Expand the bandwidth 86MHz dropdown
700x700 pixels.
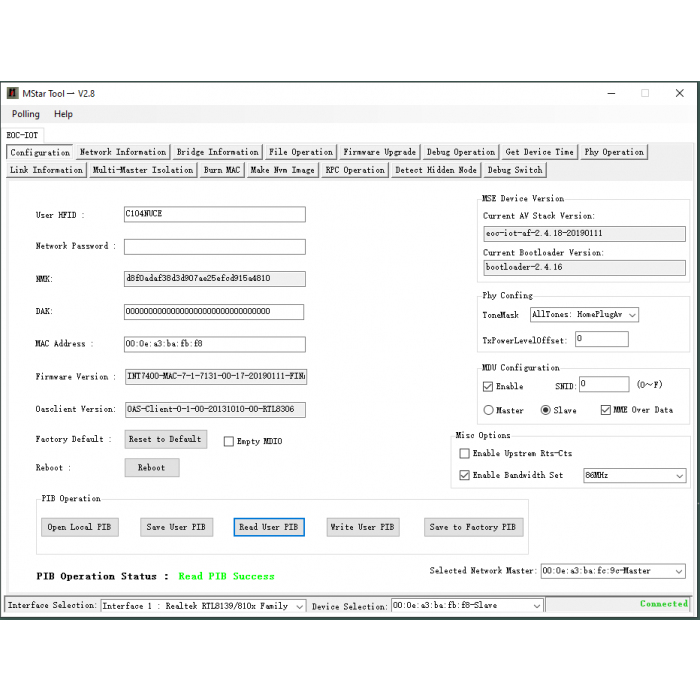click(x=634, y=476)
